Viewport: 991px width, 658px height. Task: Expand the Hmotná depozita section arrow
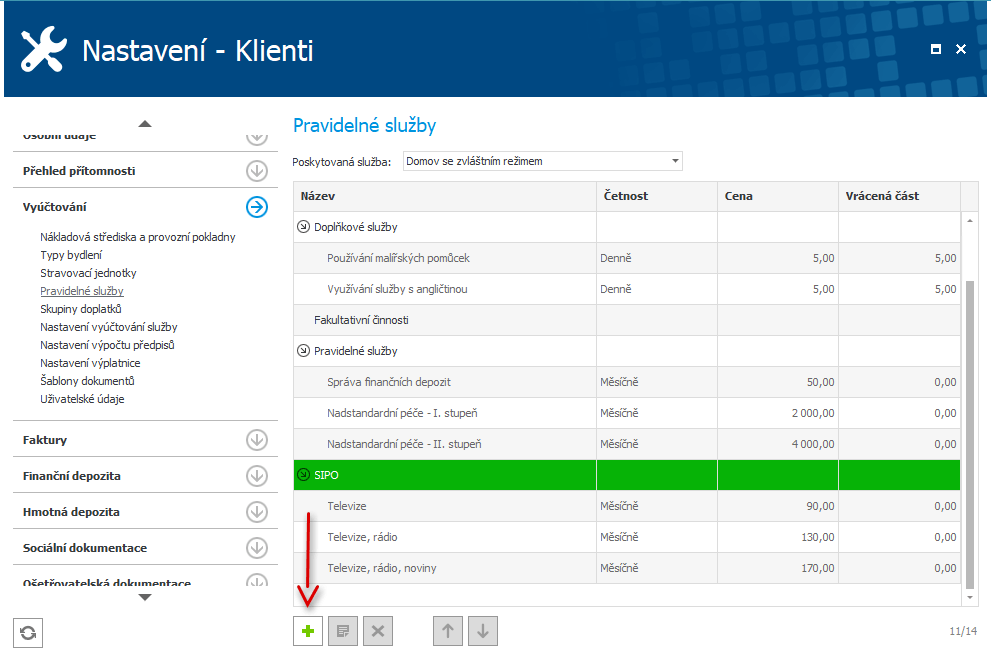click(257, 512)
